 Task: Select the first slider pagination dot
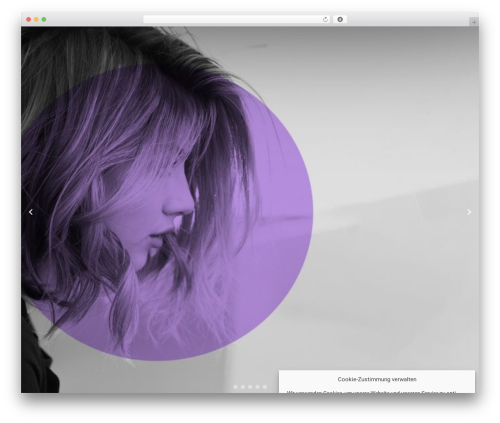click(x=235, y=387)
